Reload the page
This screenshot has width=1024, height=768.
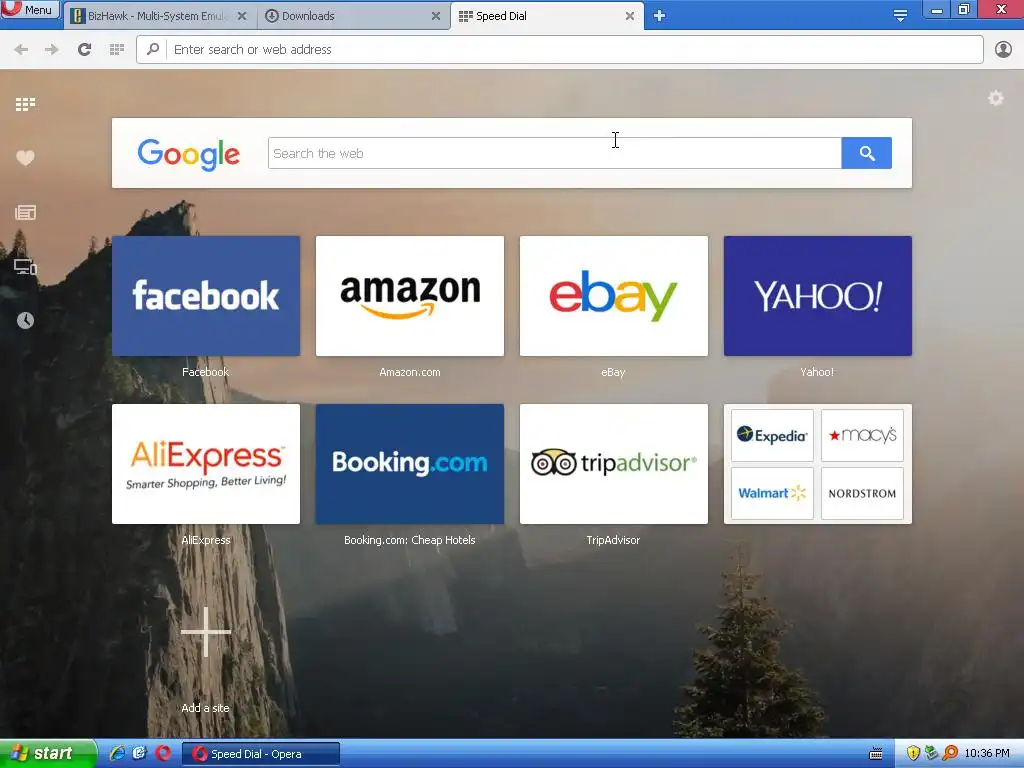[x=84, y=50]
